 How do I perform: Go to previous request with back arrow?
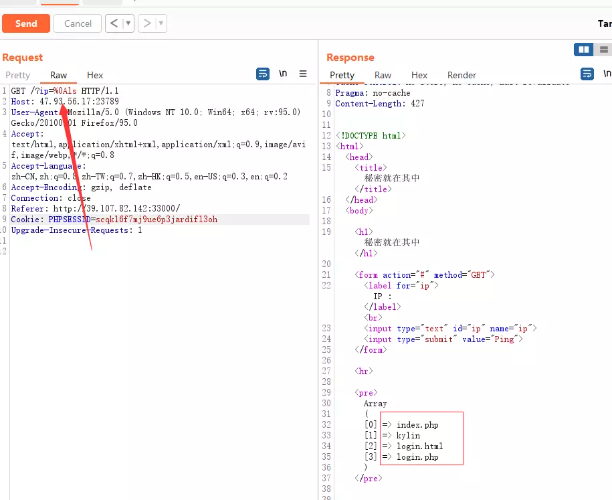(113, 23)
